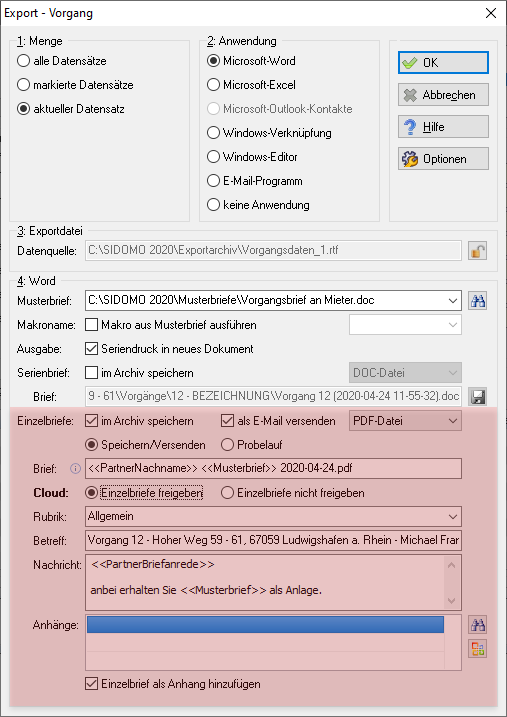Open Hilfe with the question mark icon
The width and height of the screenshot is (507, 717).
point(443,127)
